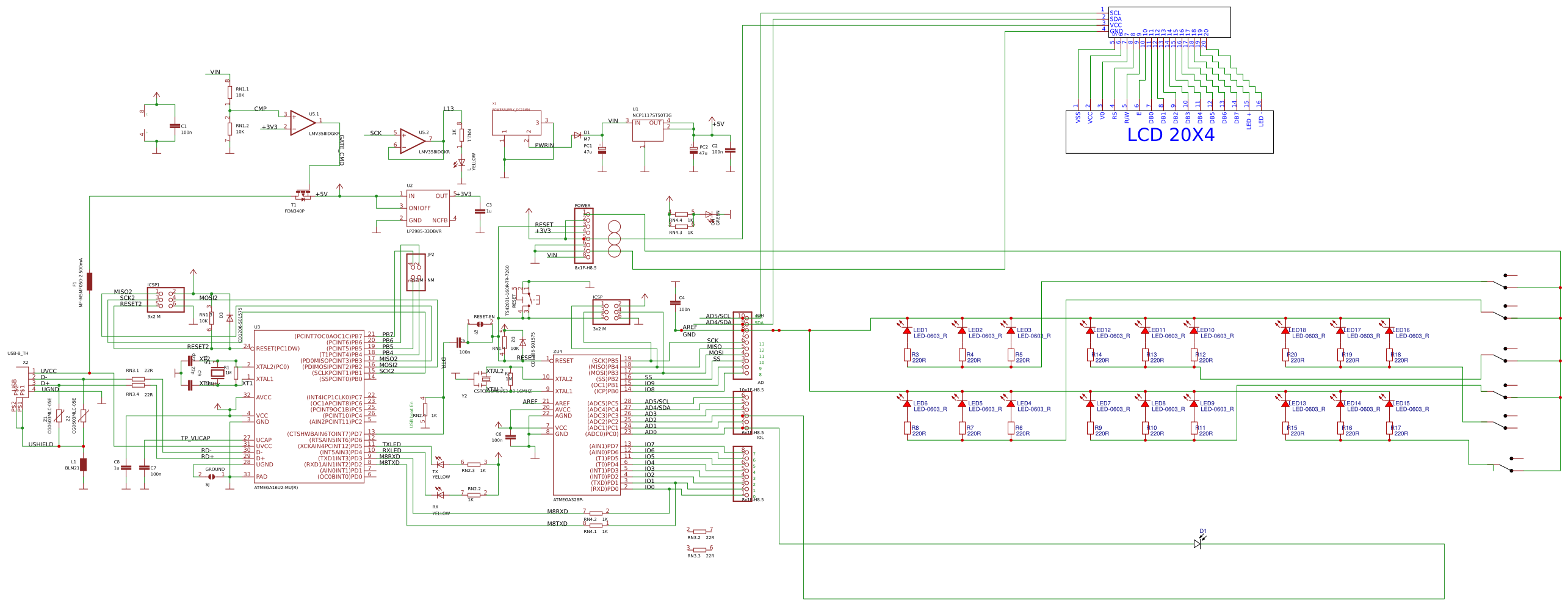Select the C1 100n capacitor

click(175, 126)
